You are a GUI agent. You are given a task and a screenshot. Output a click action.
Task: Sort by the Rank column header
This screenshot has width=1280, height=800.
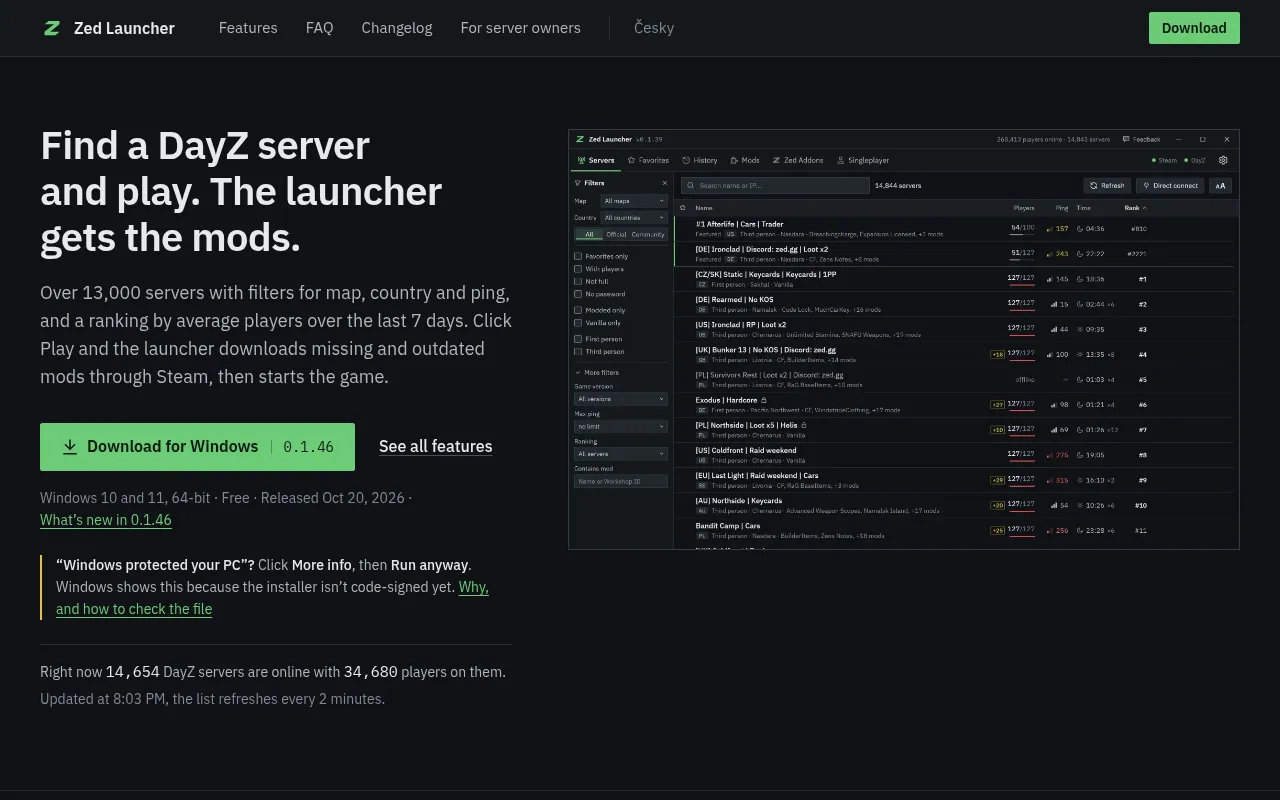point(1135,208)
